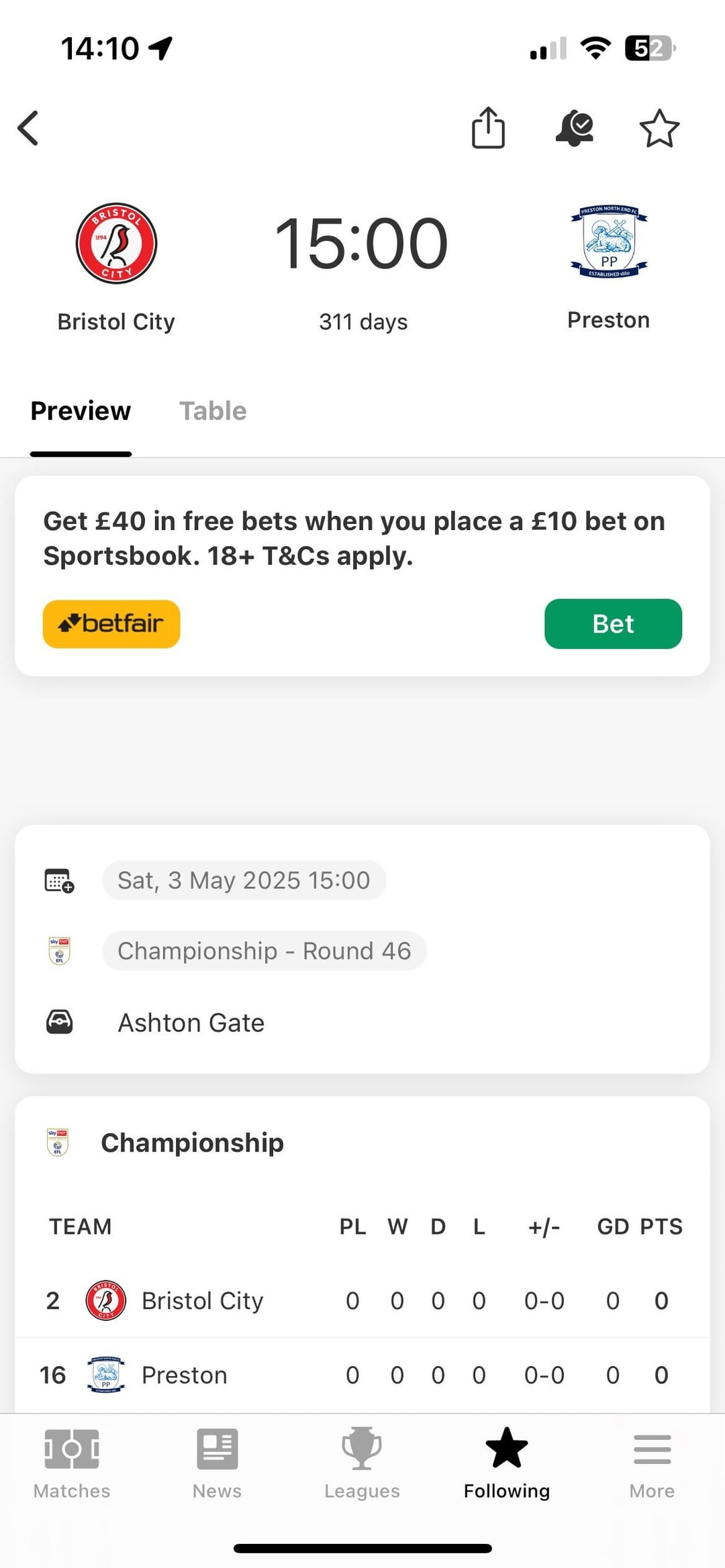Image resolution: width=725 pixels, height=1568 pixels.
Task: Go to Matches in bottom bar
Action: point(72,1463)
